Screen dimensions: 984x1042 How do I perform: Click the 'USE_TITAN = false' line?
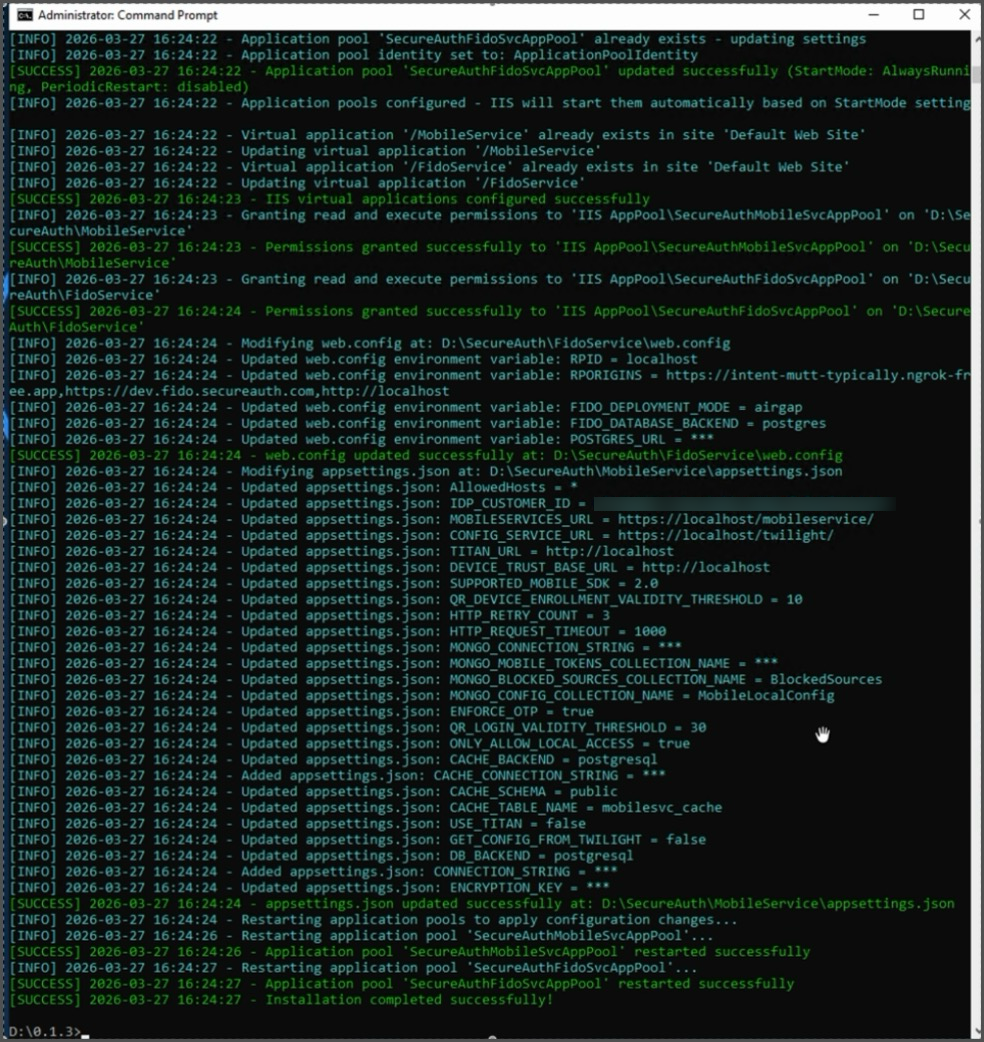pos(298,823)
